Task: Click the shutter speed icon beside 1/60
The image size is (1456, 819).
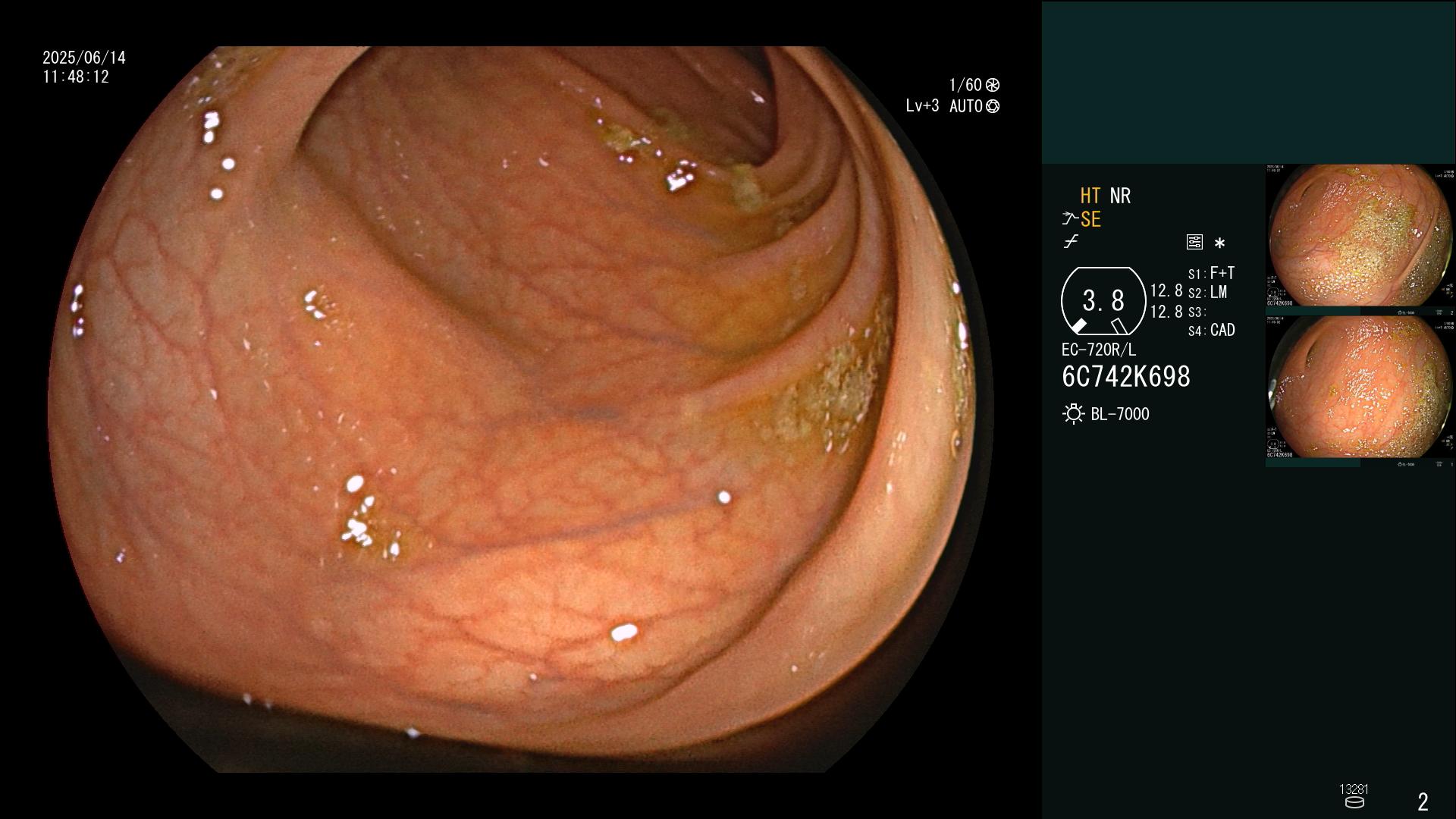Action: (993, 85)
